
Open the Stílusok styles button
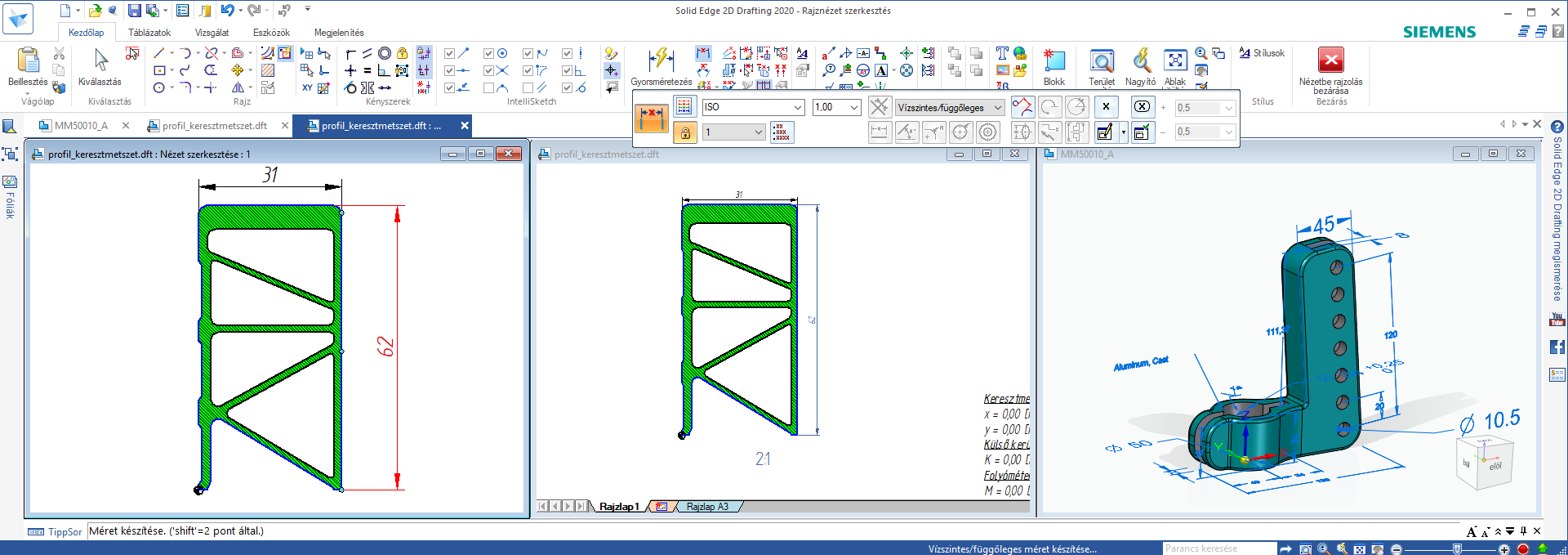(x=1262, y=53)
